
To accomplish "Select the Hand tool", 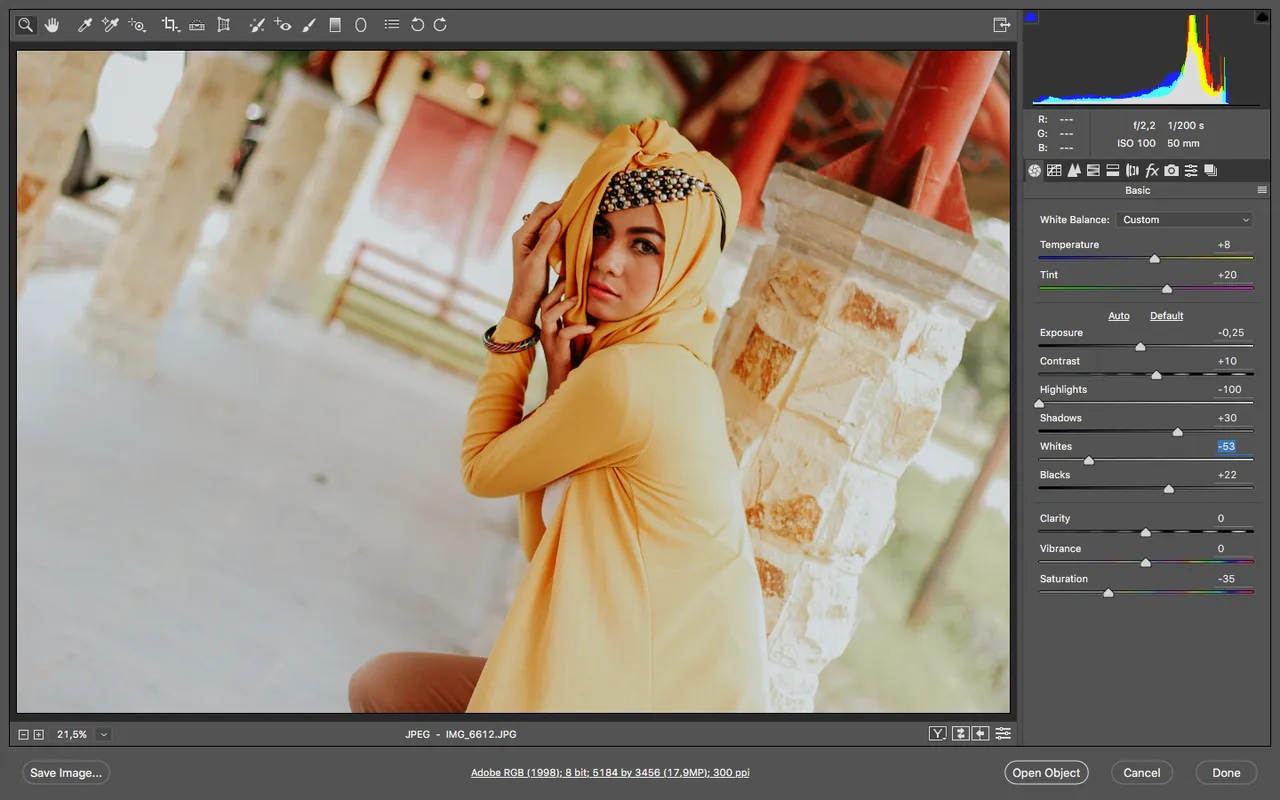I will [x=51, y=24].
